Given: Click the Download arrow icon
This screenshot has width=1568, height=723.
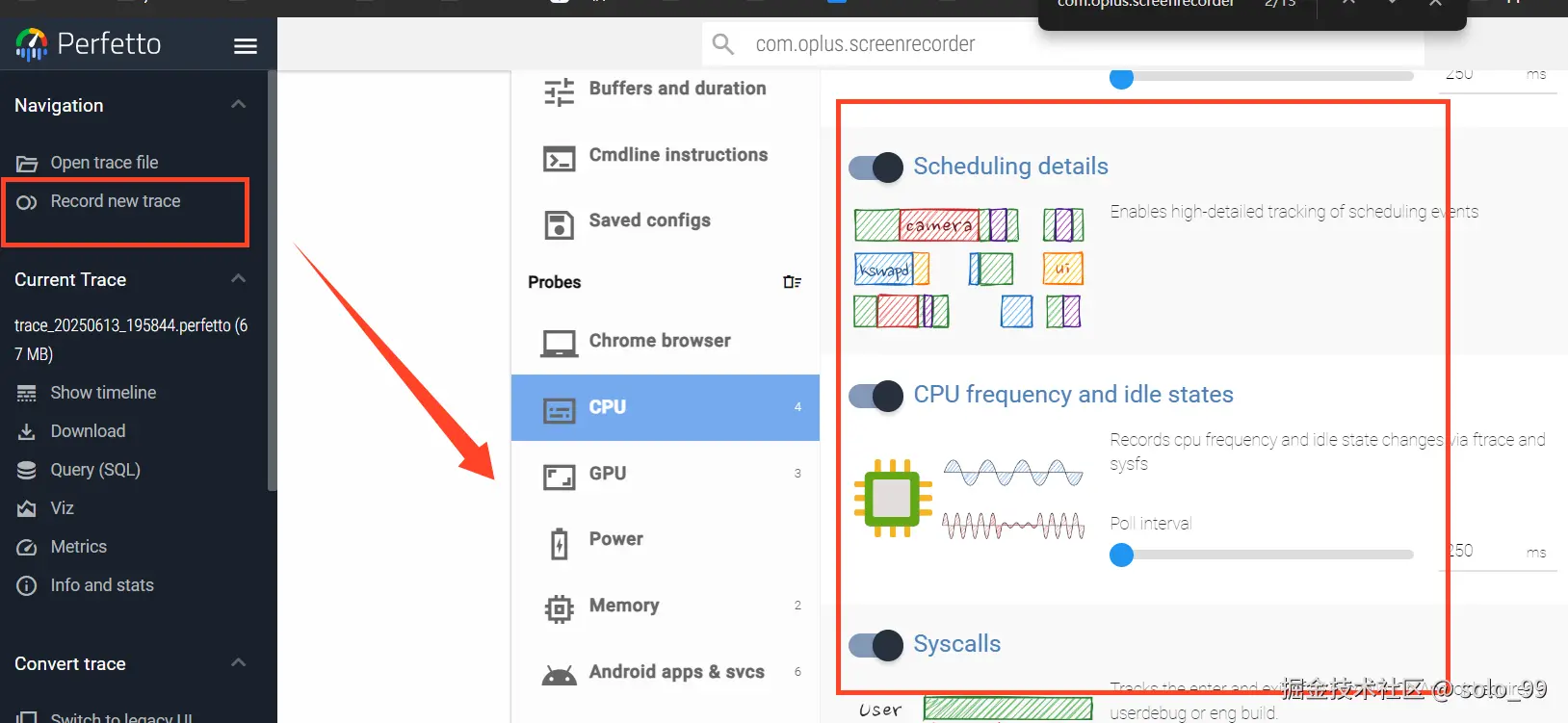Looking at the screenshot, I should (x=27, y=432).
